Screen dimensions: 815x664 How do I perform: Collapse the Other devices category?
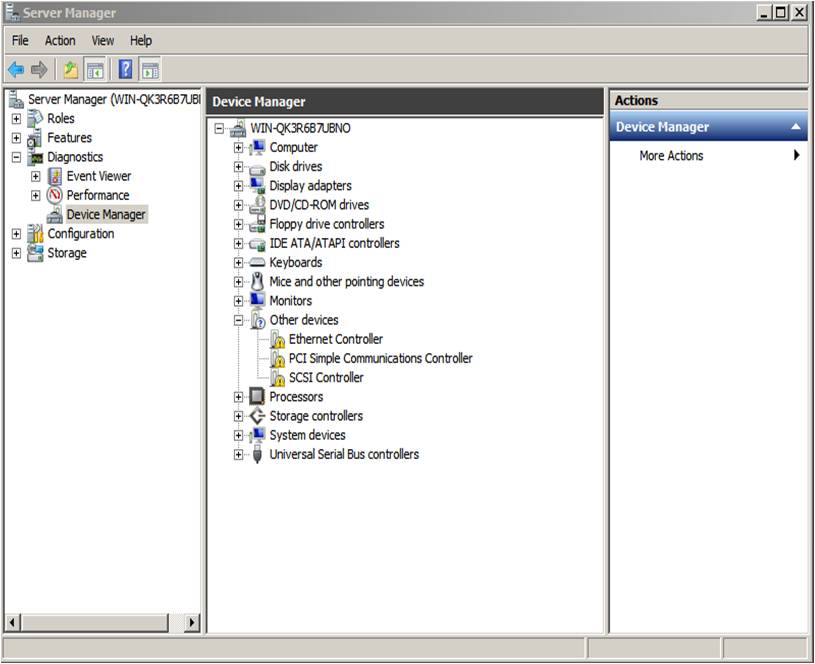(239, 321)
